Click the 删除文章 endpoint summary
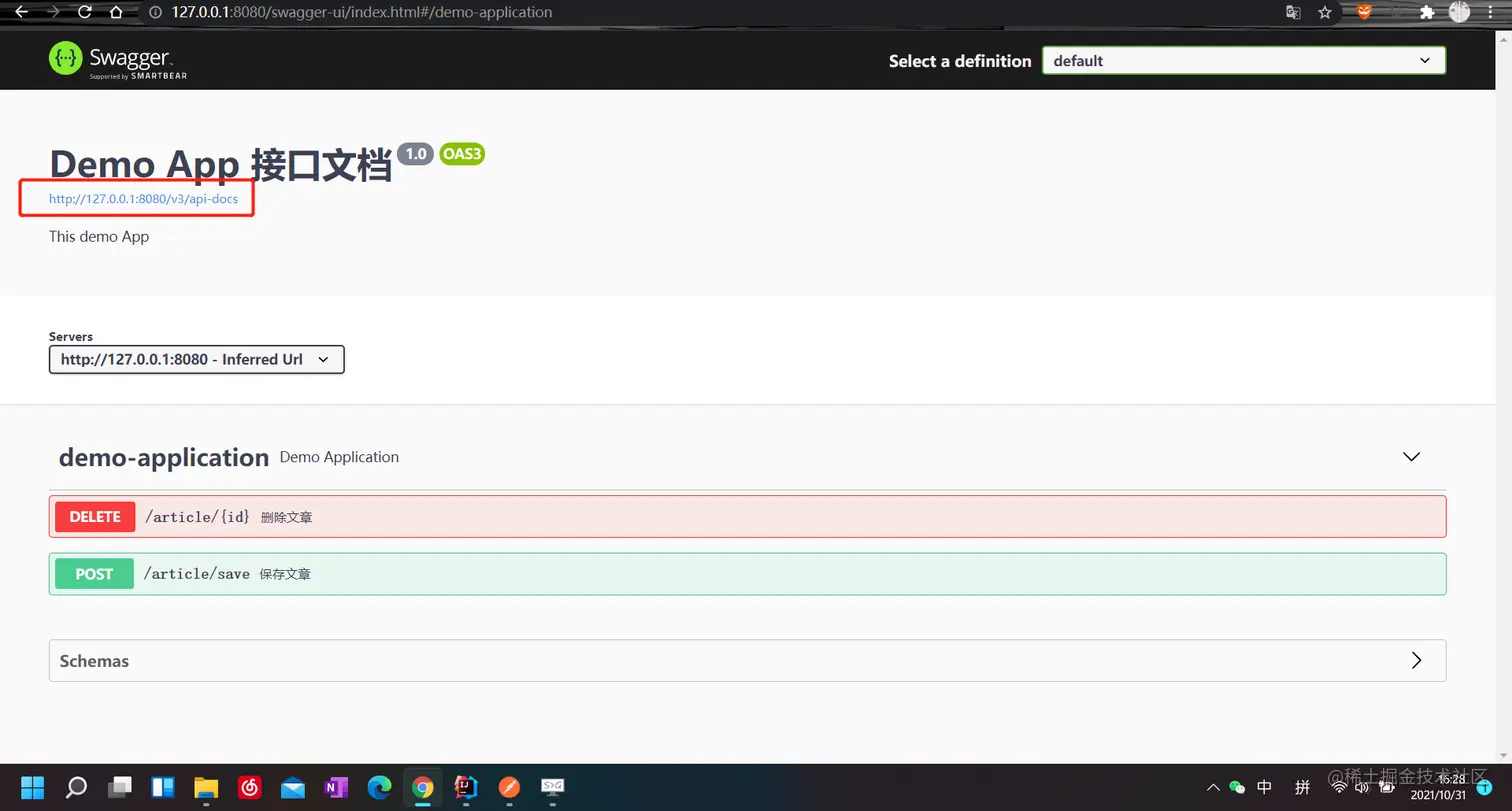This screenshot has height=811, width=1512. pyautogui.click(x=286, y=518)
